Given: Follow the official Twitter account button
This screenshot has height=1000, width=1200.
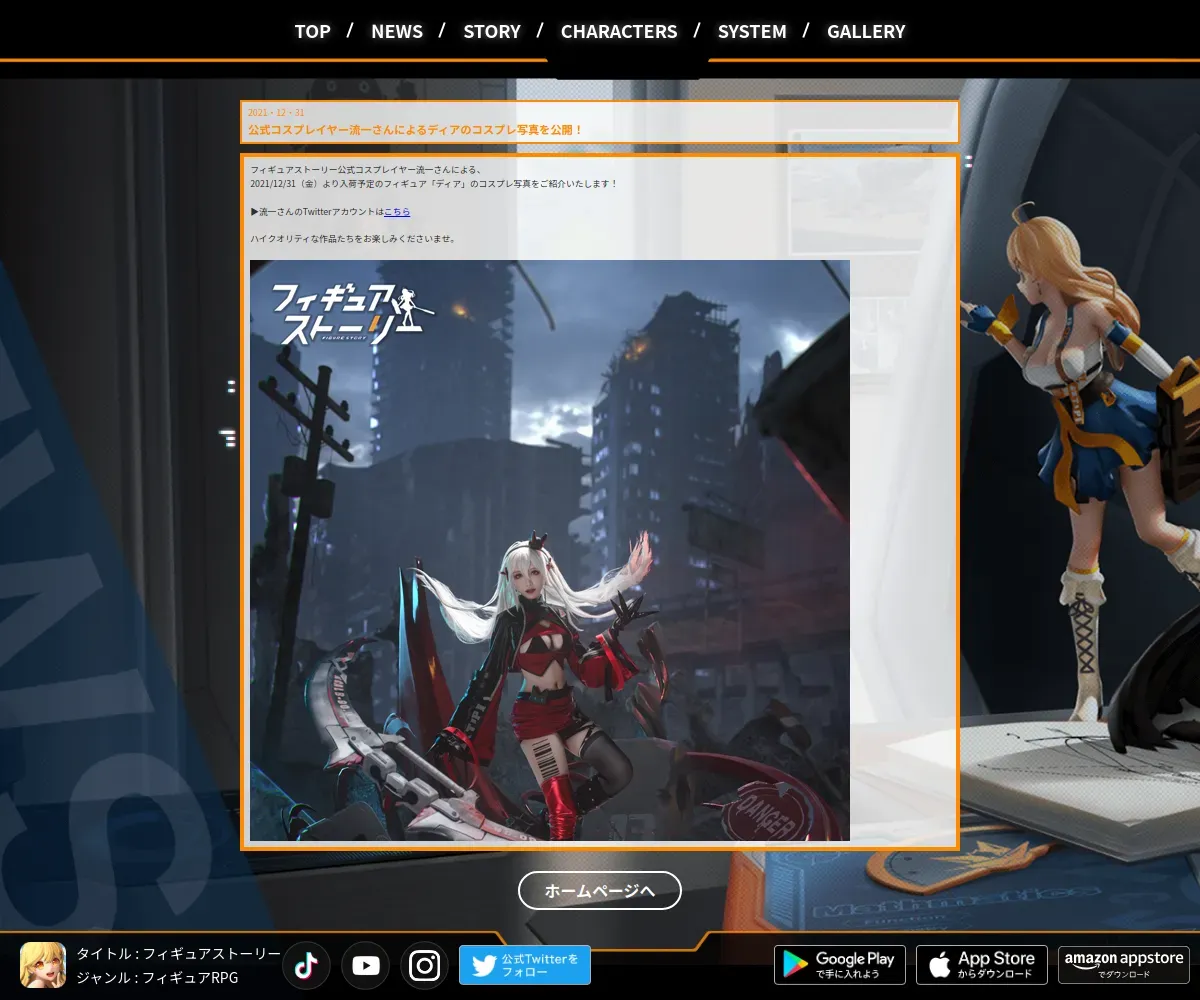Looking at the screenshot, I should point(525,965).
